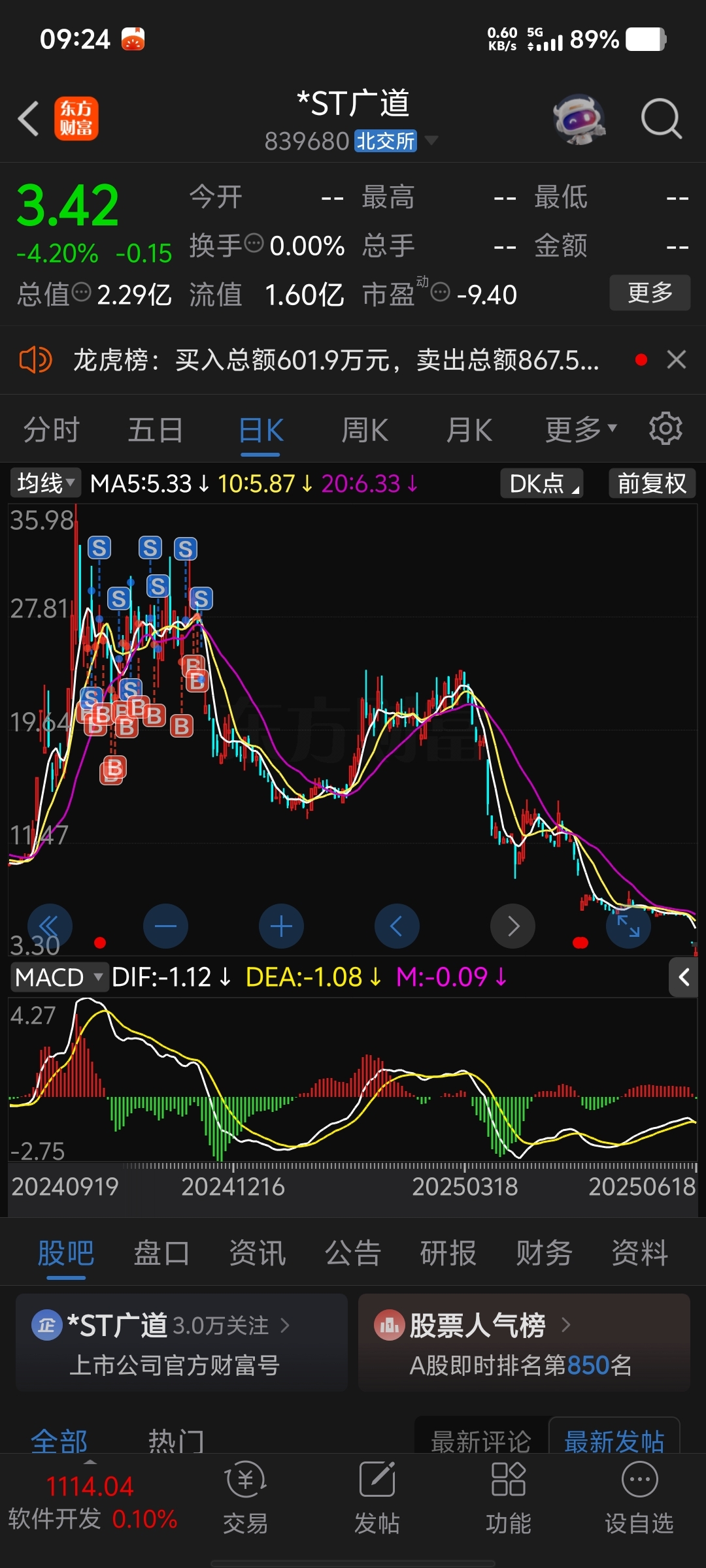The image size is (706, 1568).
Task: Open 股票人气榜 ranking card
Action: [x=524, y=1343]
